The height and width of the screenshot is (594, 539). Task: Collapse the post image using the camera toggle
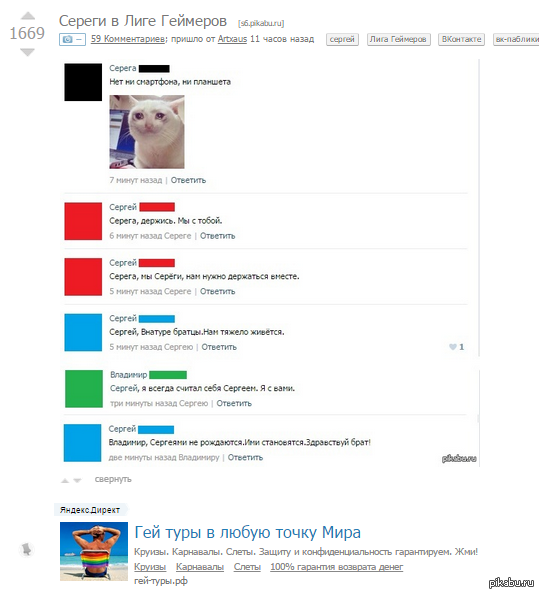tap(72, 39)
